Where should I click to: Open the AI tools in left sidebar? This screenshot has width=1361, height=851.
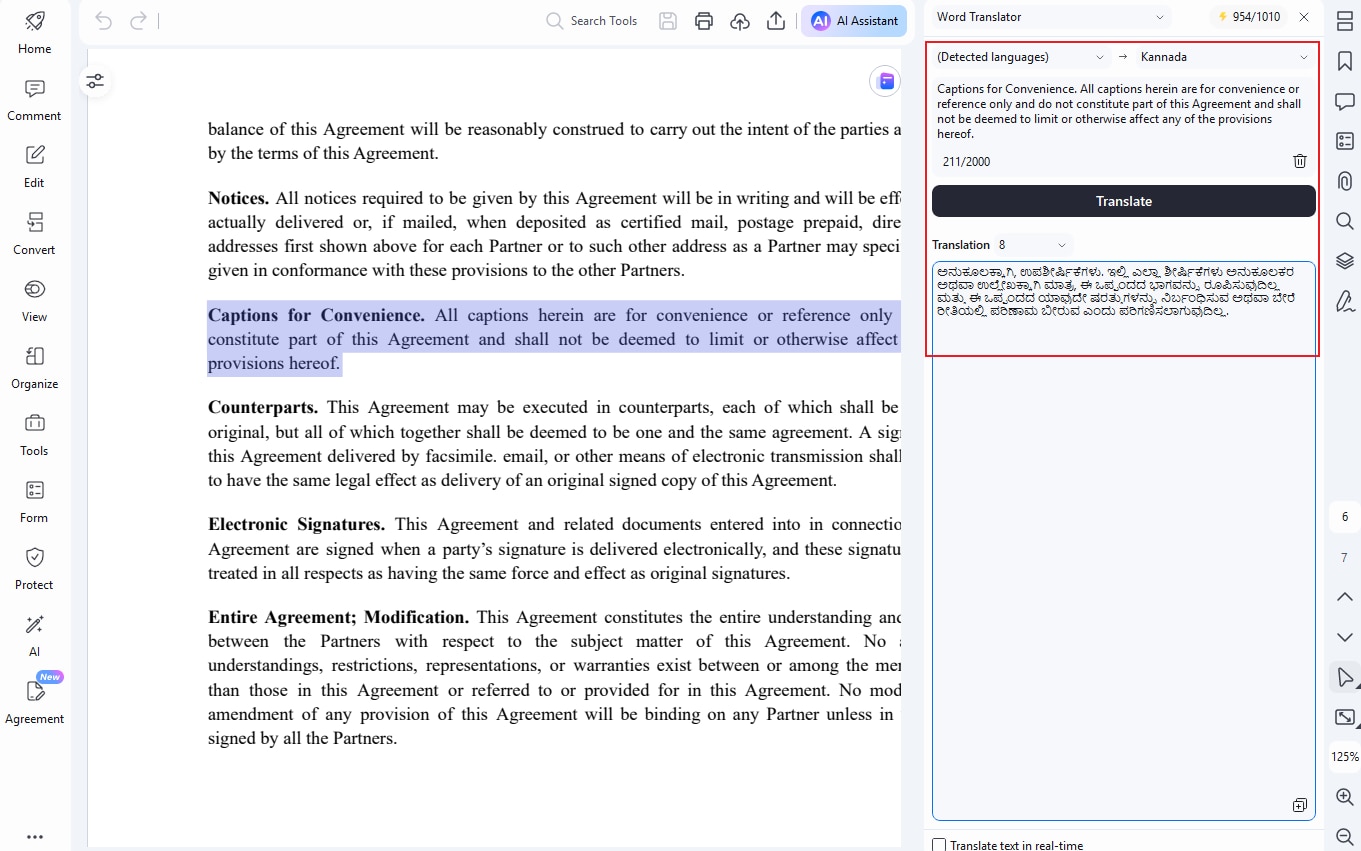[34, 636]
